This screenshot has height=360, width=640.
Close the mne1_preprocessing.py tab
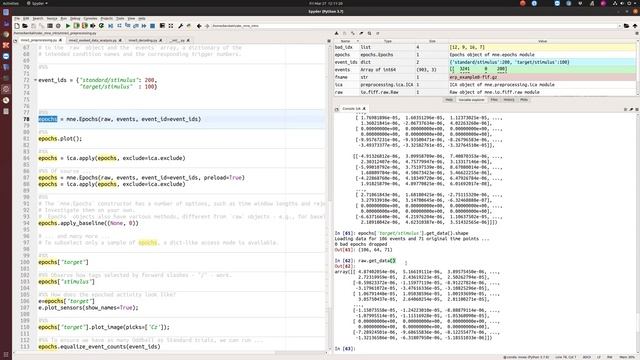click(x=60, y=40)
